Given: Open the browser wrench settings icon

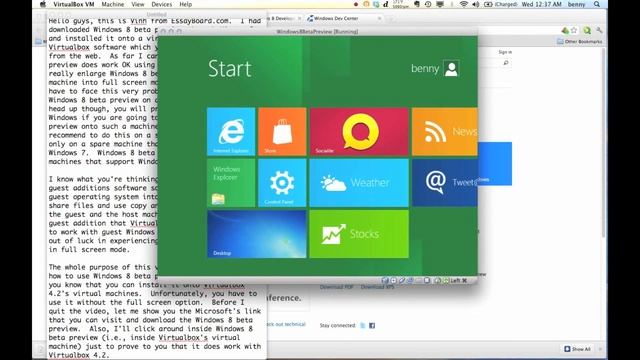Looking at the screenshot, I should tap(599, 30).
